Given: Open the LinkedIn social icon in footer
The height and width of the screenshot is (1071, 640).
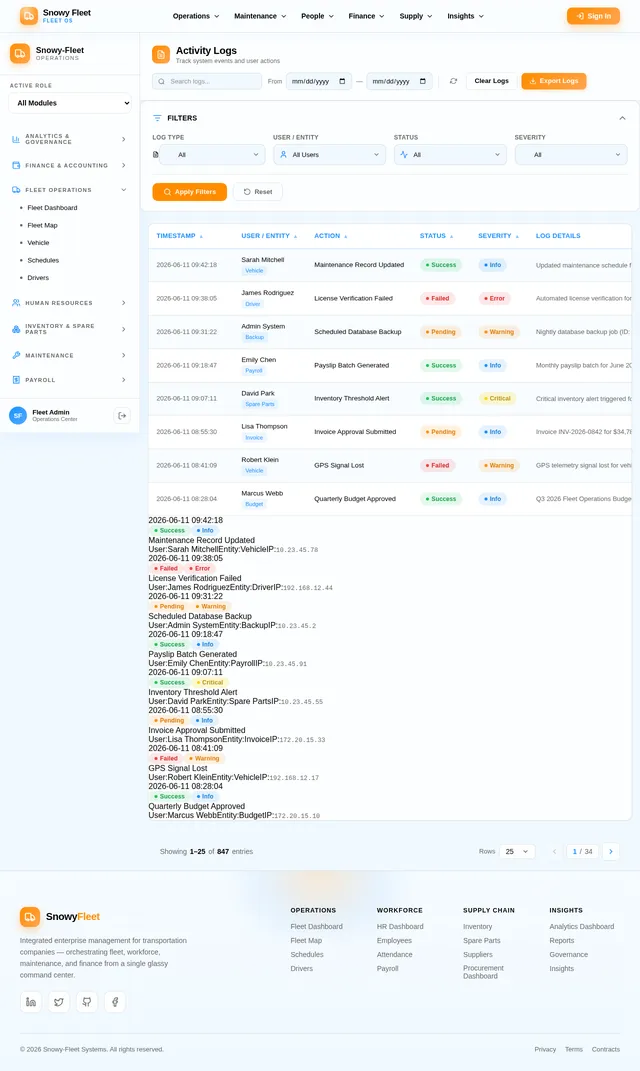Looking at the screenshot, I should 31,1002.
